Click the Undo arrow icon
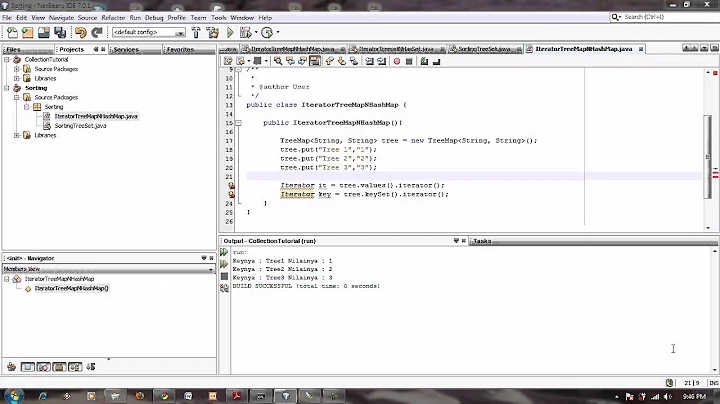The height and width of the screenshot is (404, 720). point(81,33)
